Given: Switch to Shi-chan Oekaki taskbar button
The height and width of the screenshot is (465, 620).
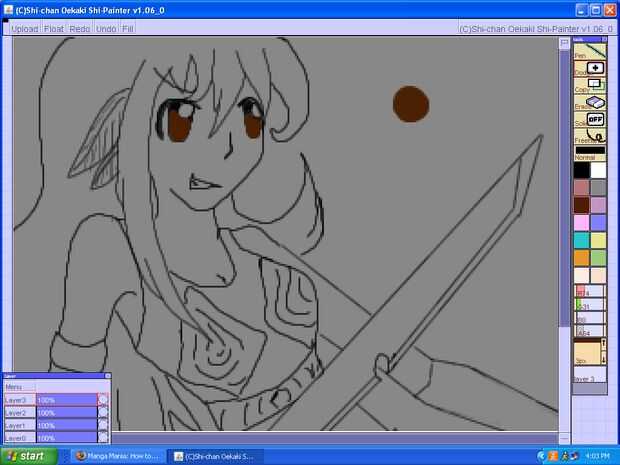Looking at the screenshot, I should point(215,456).
